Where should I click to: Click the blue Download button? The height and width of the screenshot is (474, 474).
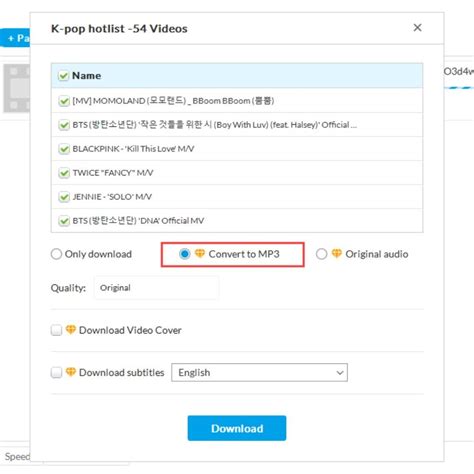(237, 428)
